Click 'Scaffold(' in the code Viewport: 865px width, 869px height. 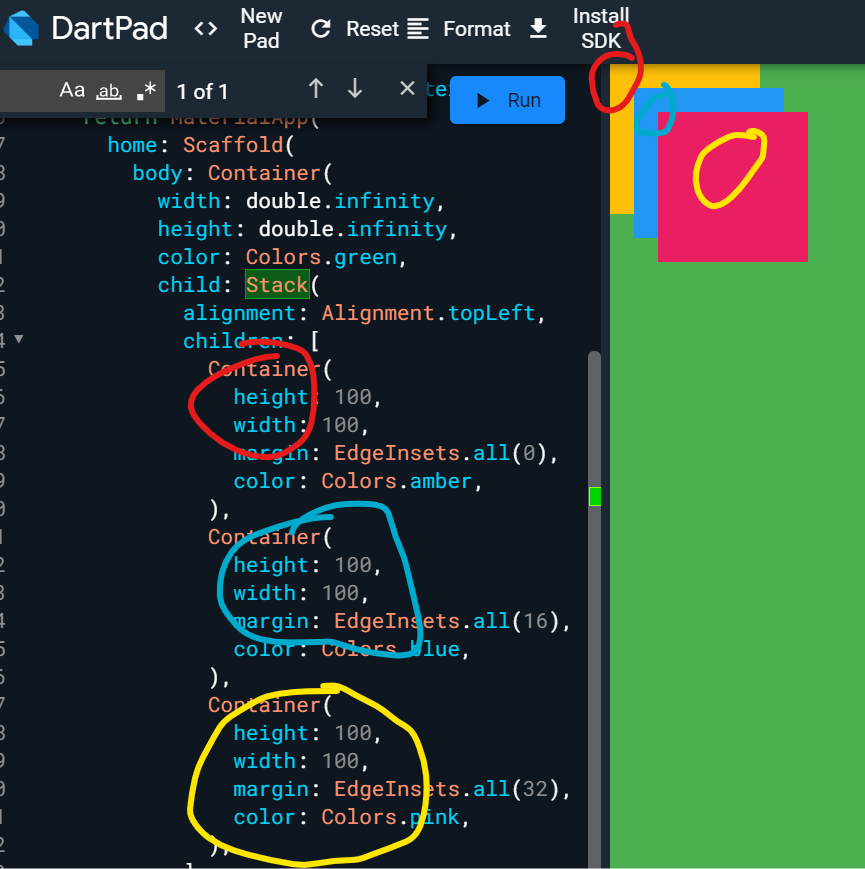238,145
